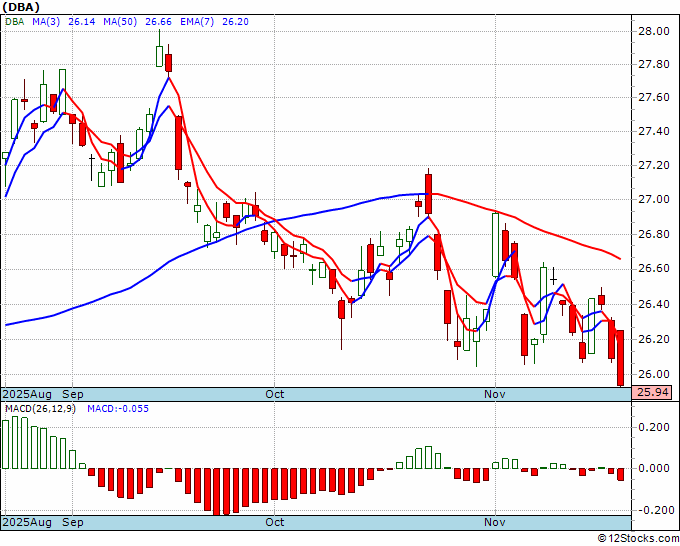Click Sep on the price chart date axis

tap(72, 394)
